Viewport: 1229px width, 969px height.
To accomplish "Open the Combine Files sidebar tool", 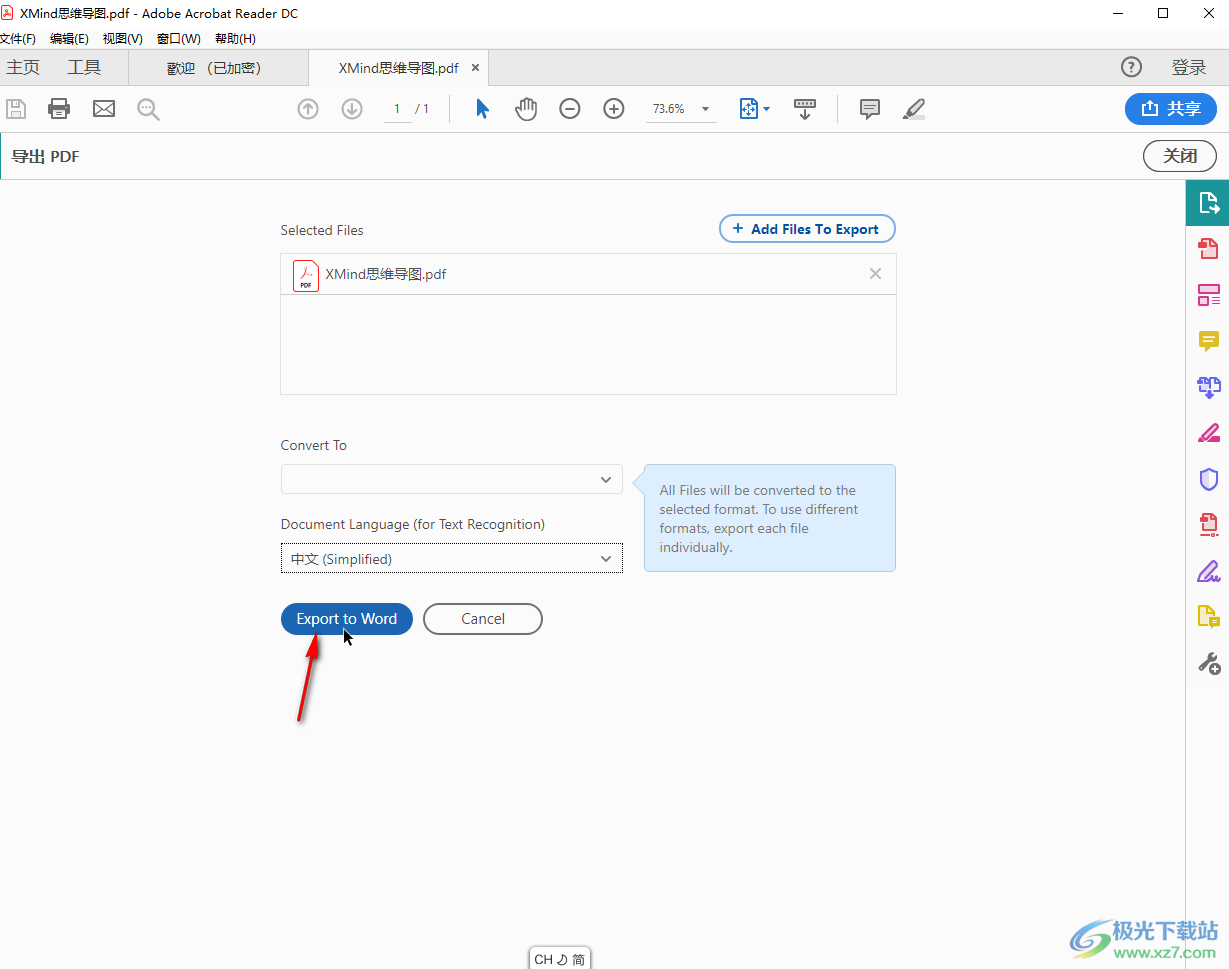I will pyautogui.click(x=1208, y=387).
